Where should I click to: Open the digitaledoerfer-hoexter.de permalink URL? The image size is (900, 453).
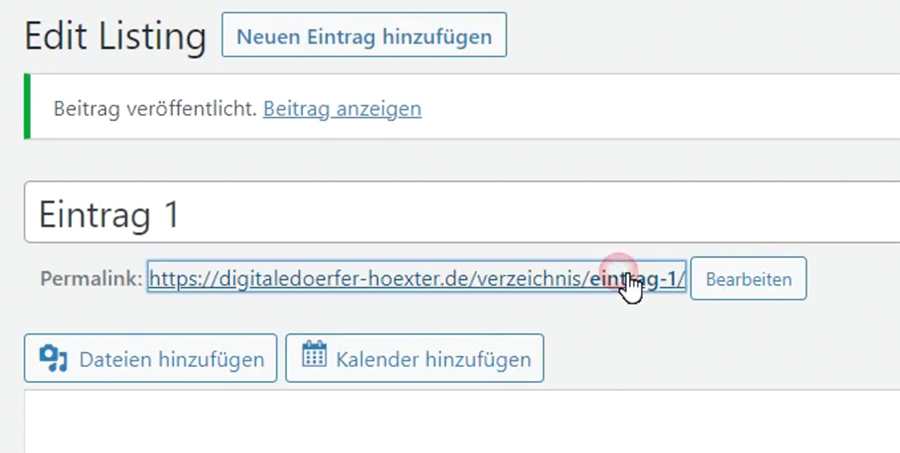(x=400, y=279)
